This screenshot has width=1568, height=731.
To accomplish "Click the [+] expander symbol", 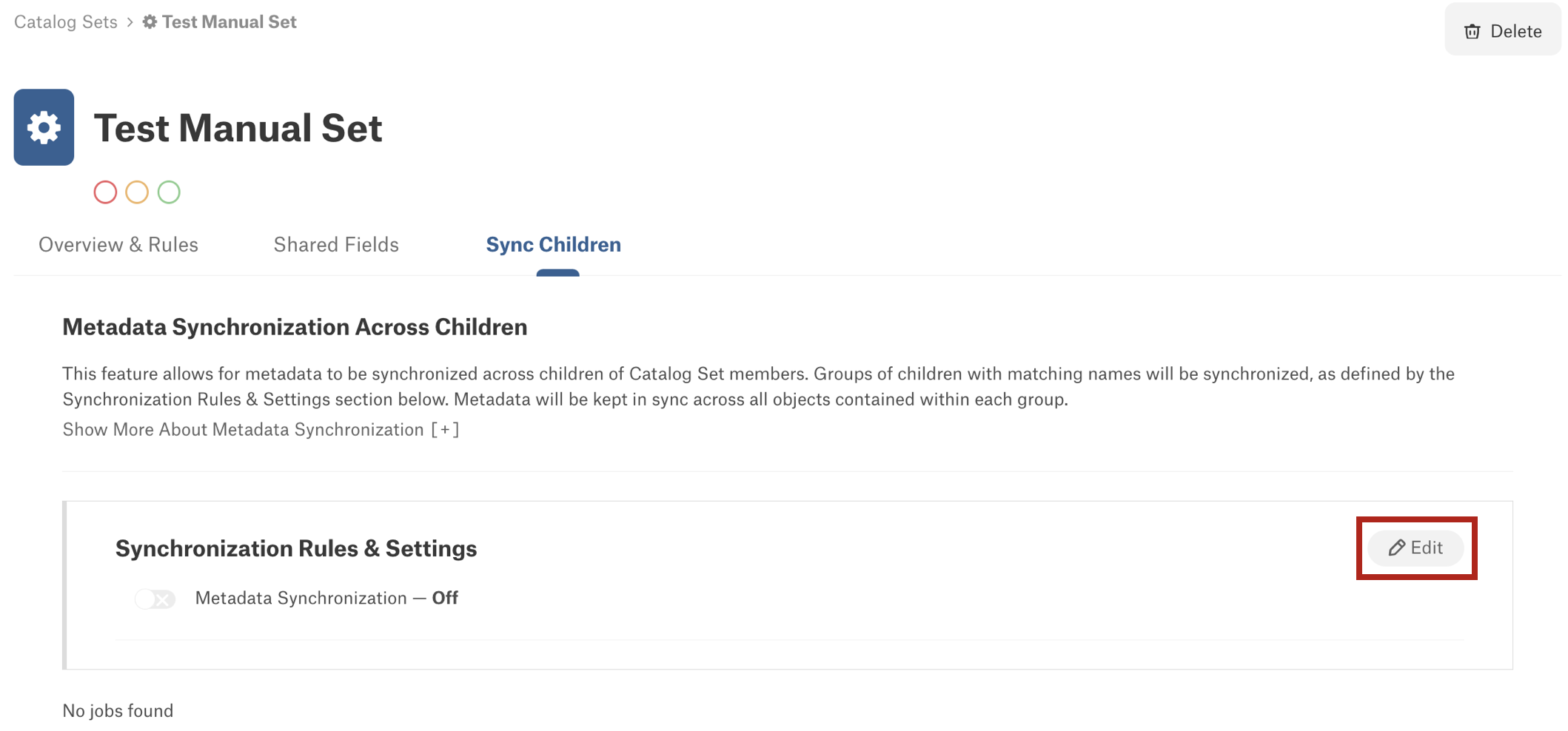I will point(445,430).
